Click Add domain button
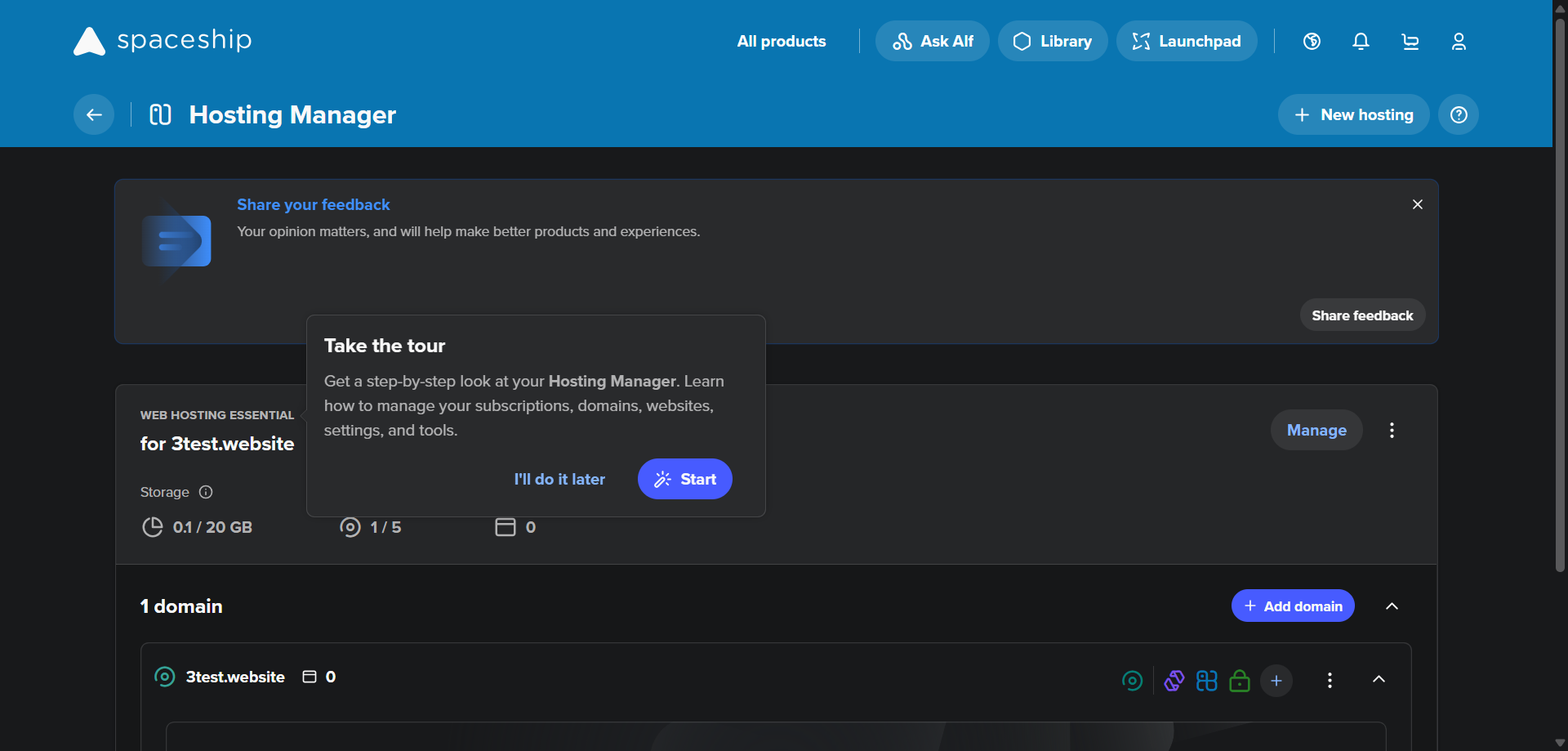Image resolution: width=1568 pixels, height=751 pixels. click(1293, 606)
